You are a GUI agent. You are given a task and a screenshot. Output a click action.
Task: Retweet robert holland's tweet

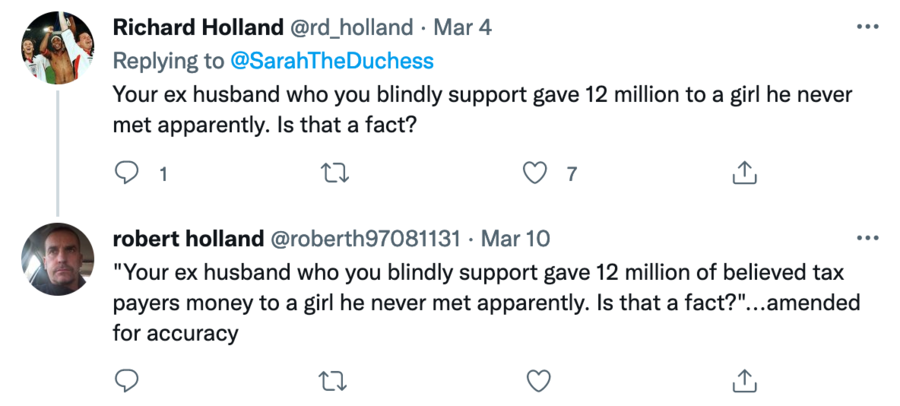pyautogui.click(x=331, y=380)
